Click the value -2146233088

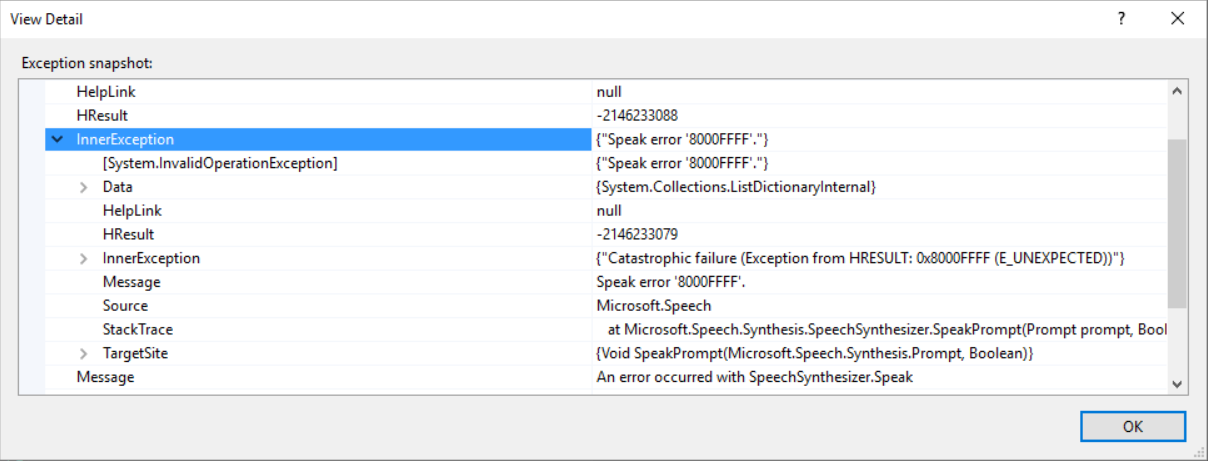point(637,116)
